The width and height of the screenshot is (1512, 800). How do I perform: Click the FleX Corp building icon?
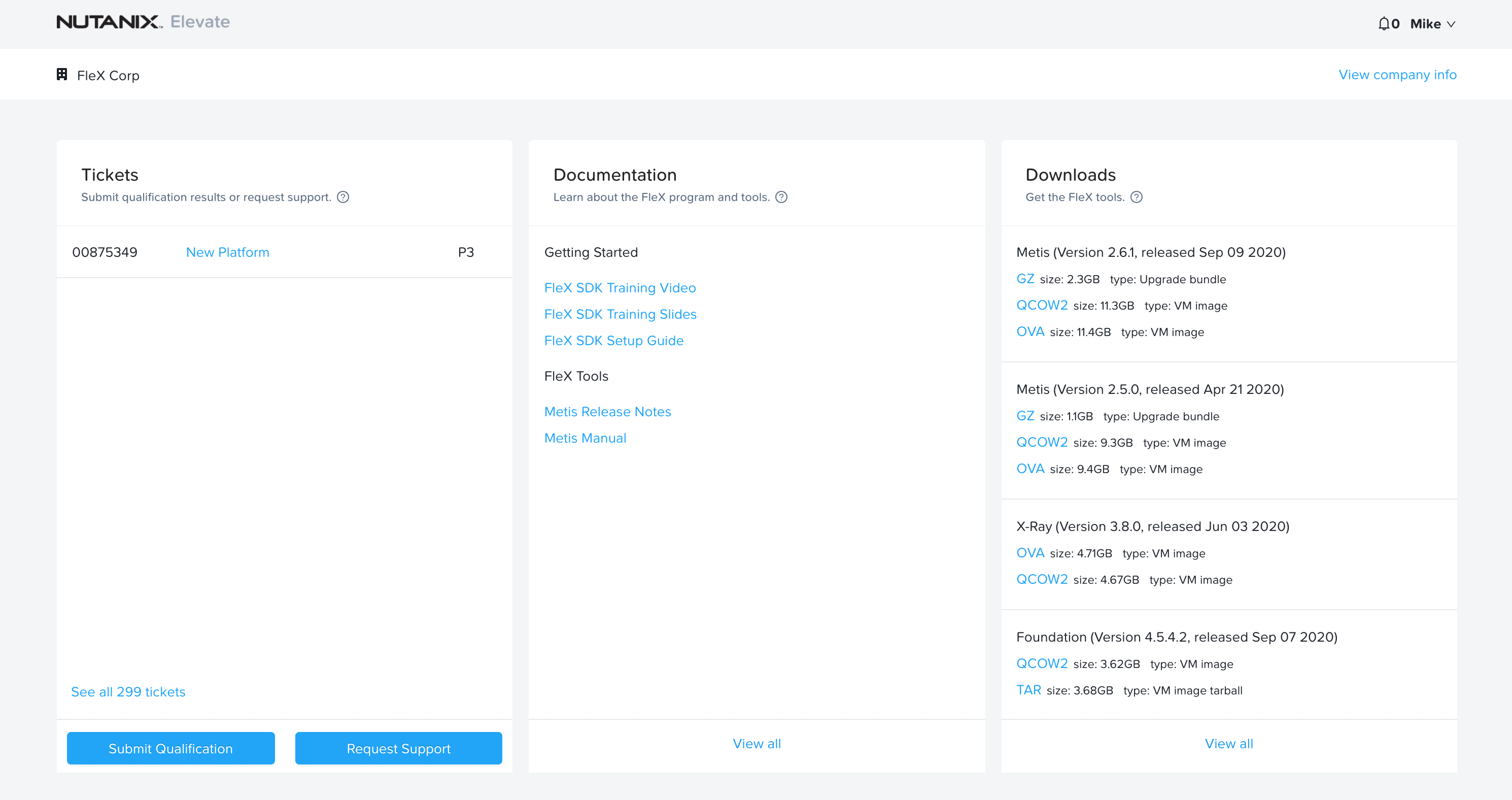(61, 74)
